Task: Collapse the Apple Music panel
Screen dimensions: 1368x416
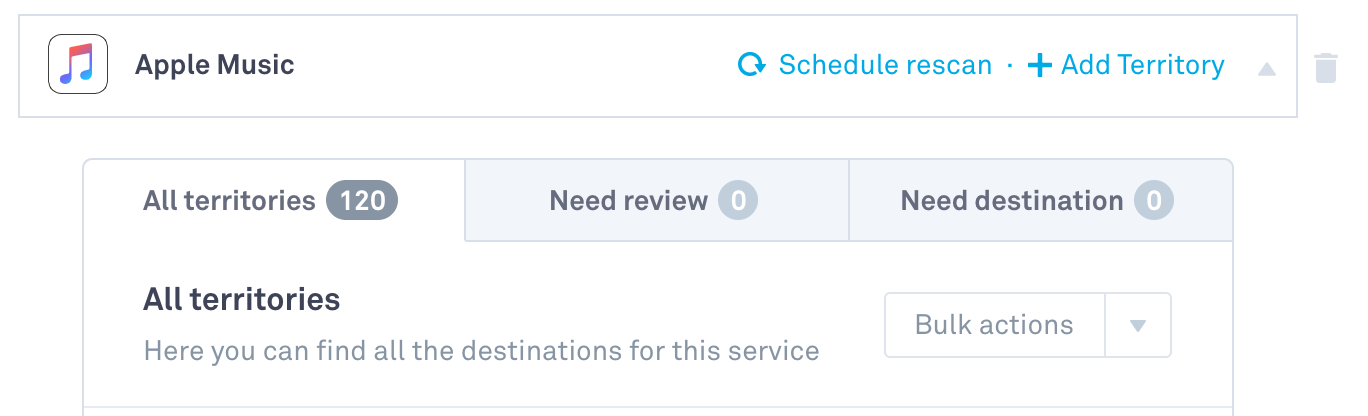Action: click(x=1266, y=68)
